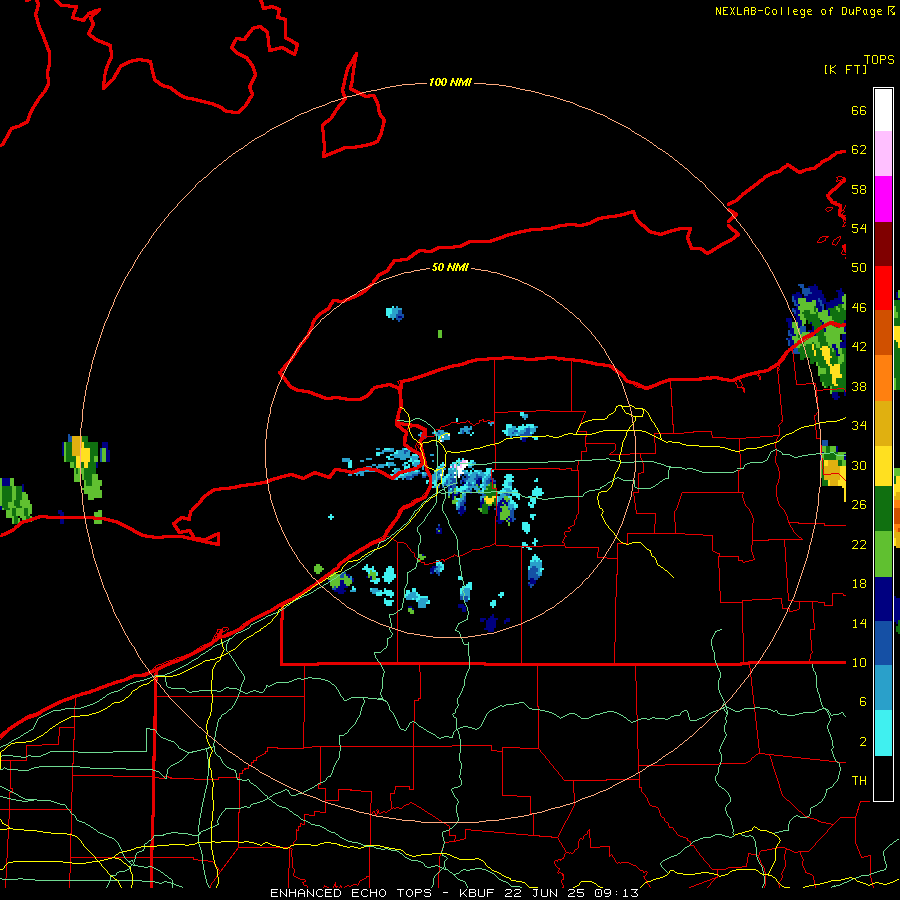The width and height of the screenshot is (900, 900).
Task: Select the light green legend band
Action: [x=883, y=554]
